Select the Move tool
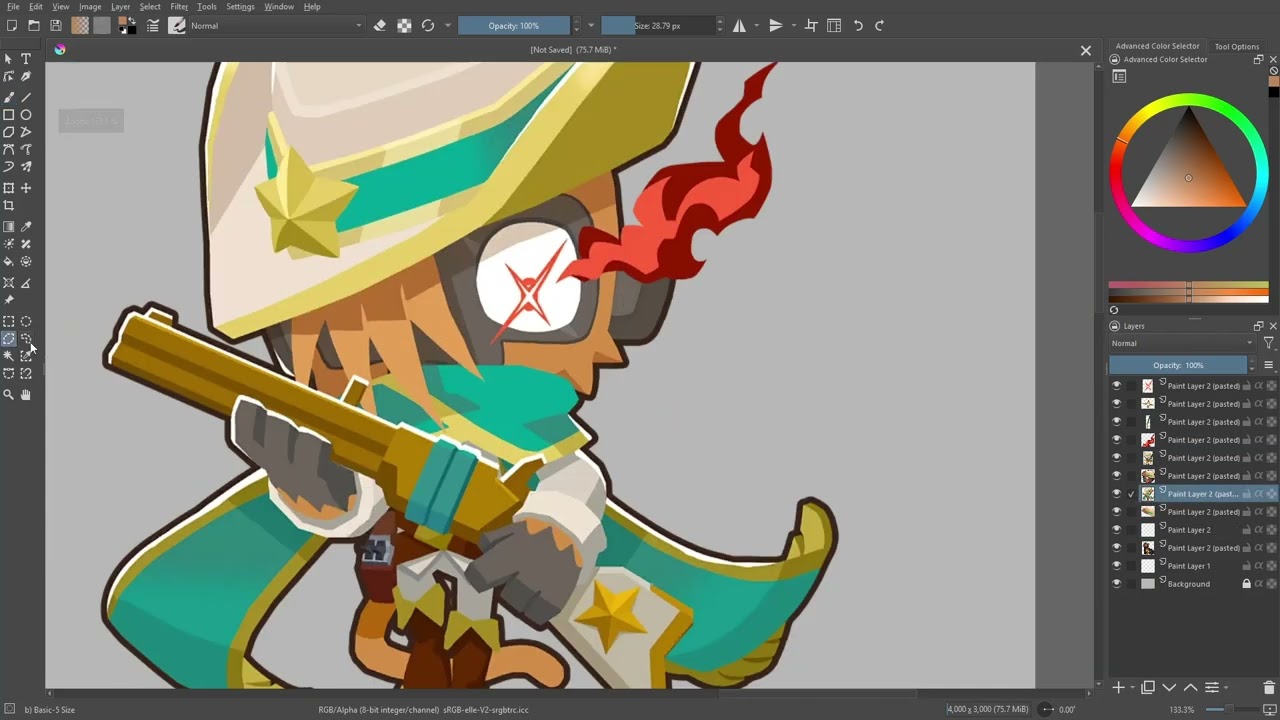 (x=26, y=188)
